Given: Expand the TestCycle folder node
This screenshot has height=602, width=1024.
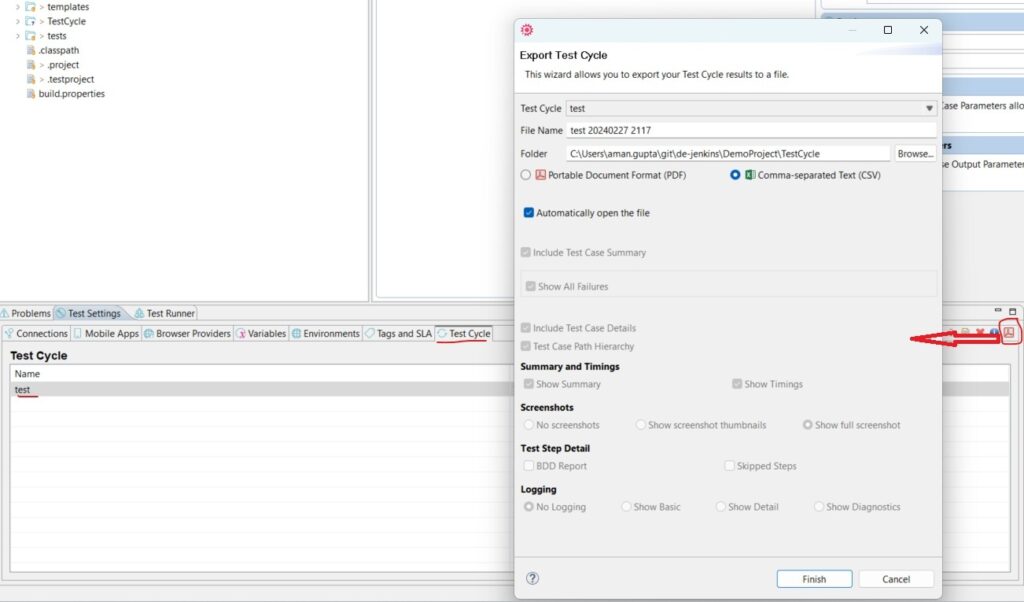Looking at the screenshot, I should point(18,21).
